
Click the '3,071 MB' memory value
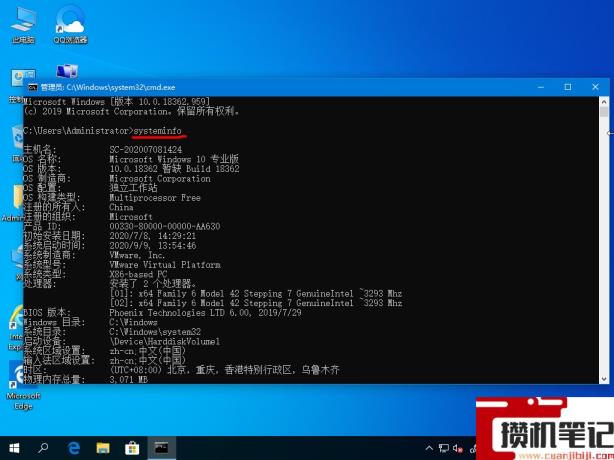click(128, 379)
